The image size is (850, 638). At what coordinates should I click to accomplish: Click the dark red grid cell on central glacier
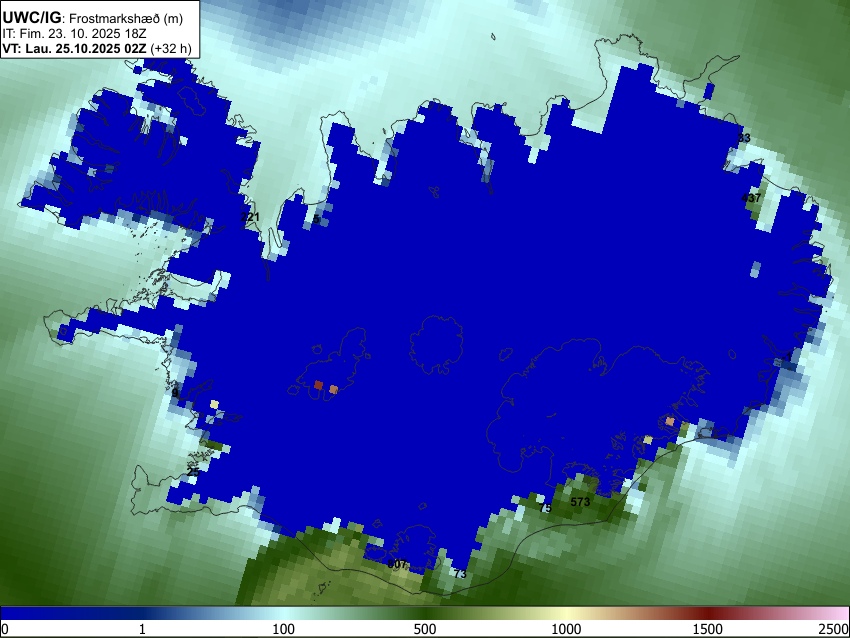tap(318, 385)
